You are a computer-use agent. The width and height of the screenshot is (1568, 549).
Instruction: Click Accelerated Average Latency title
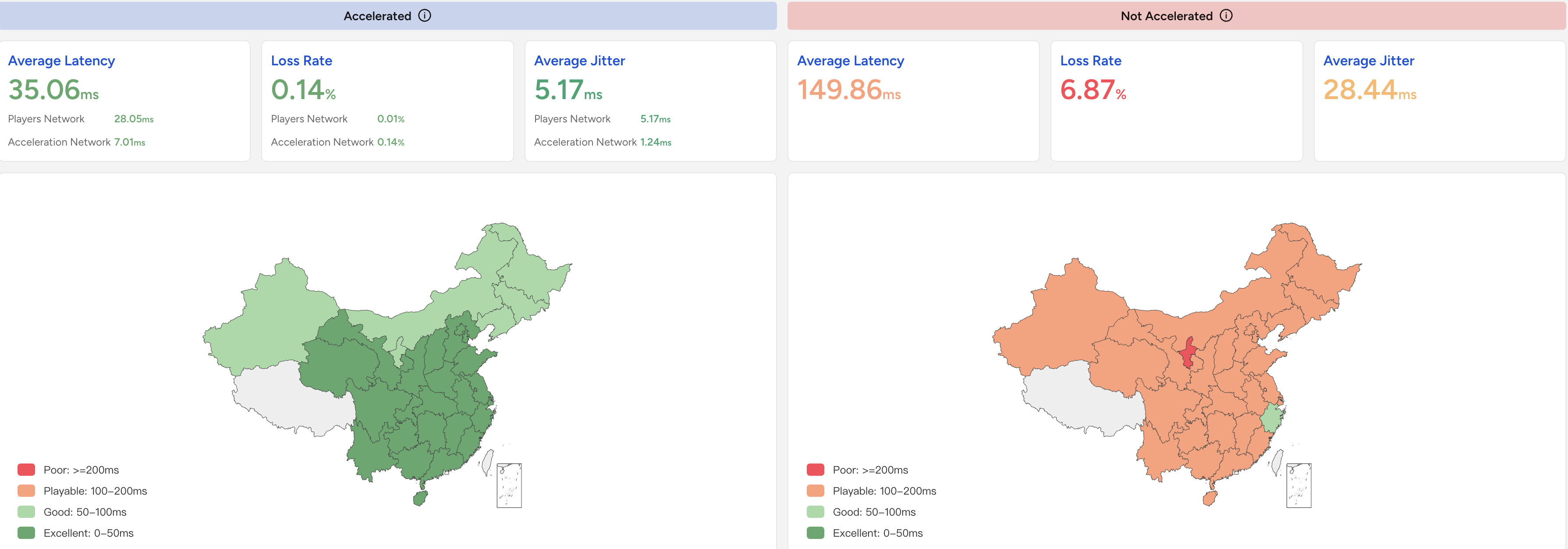point(61,61)
